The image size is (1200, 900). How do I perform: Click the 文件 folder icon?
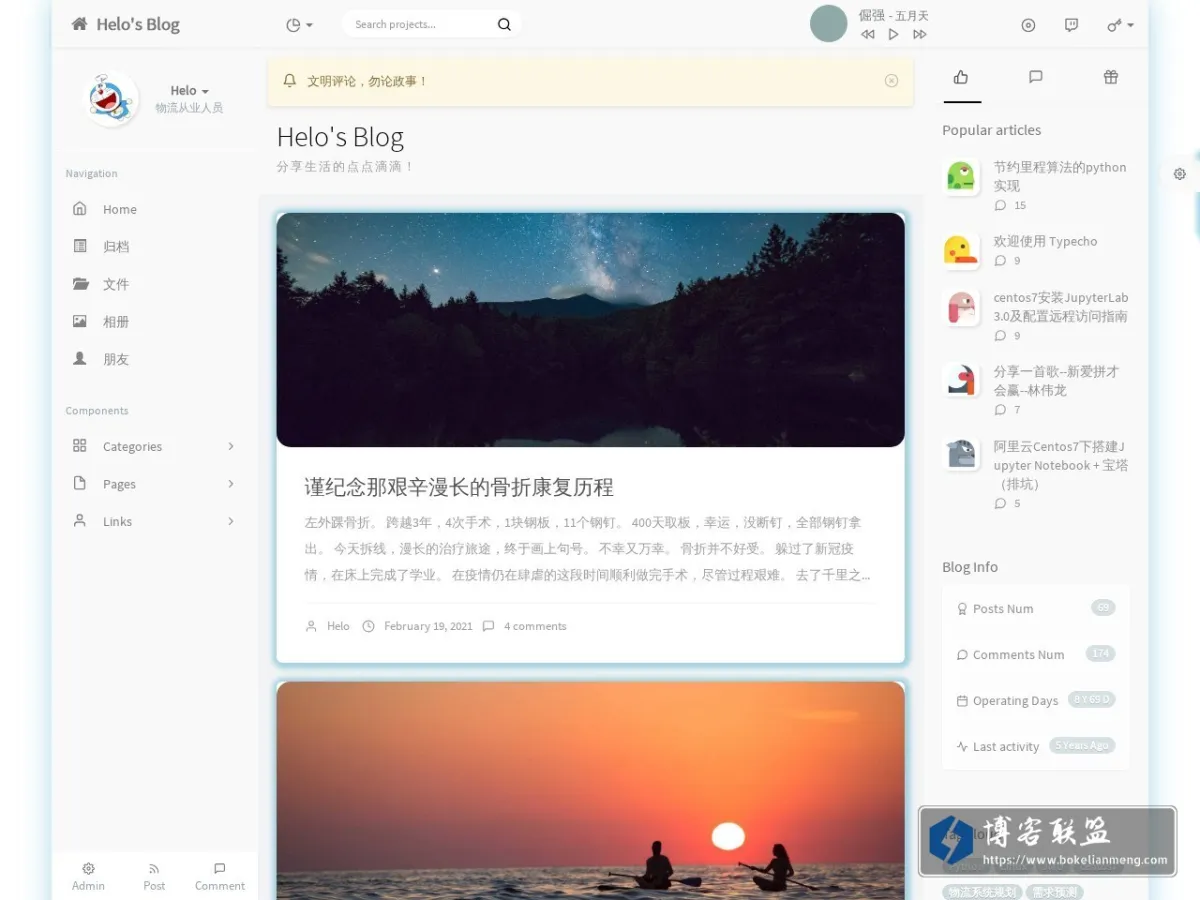[80, 283]
